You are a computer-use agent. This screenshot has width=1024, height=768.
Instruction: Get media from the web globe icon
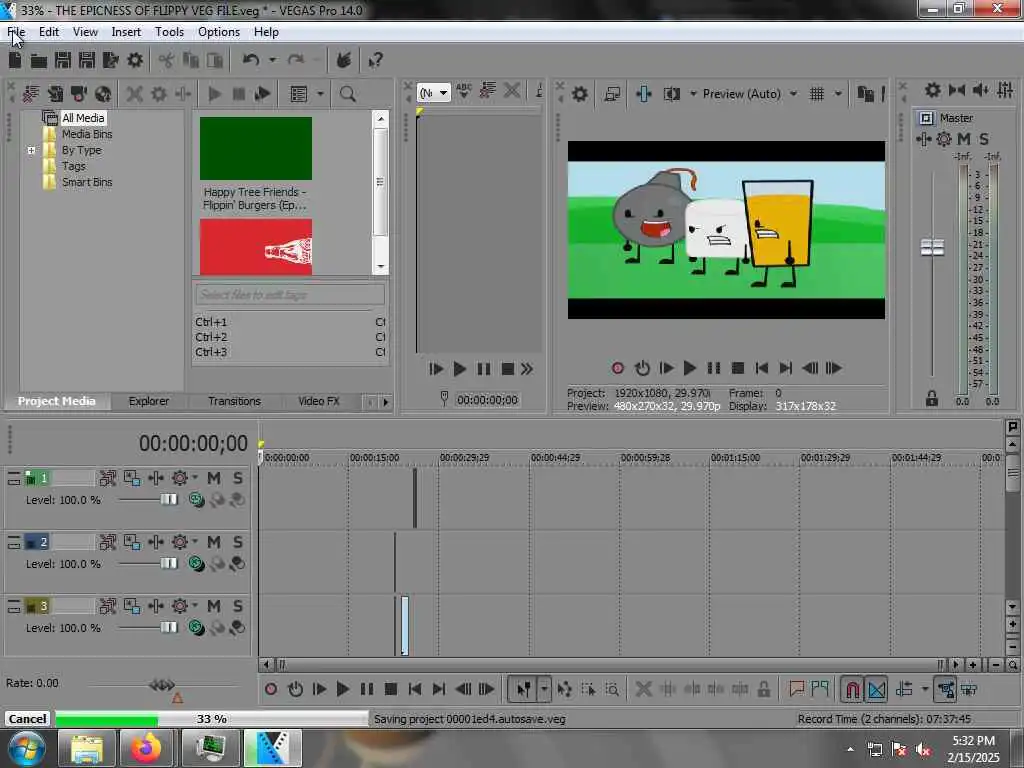click(103, 94)
